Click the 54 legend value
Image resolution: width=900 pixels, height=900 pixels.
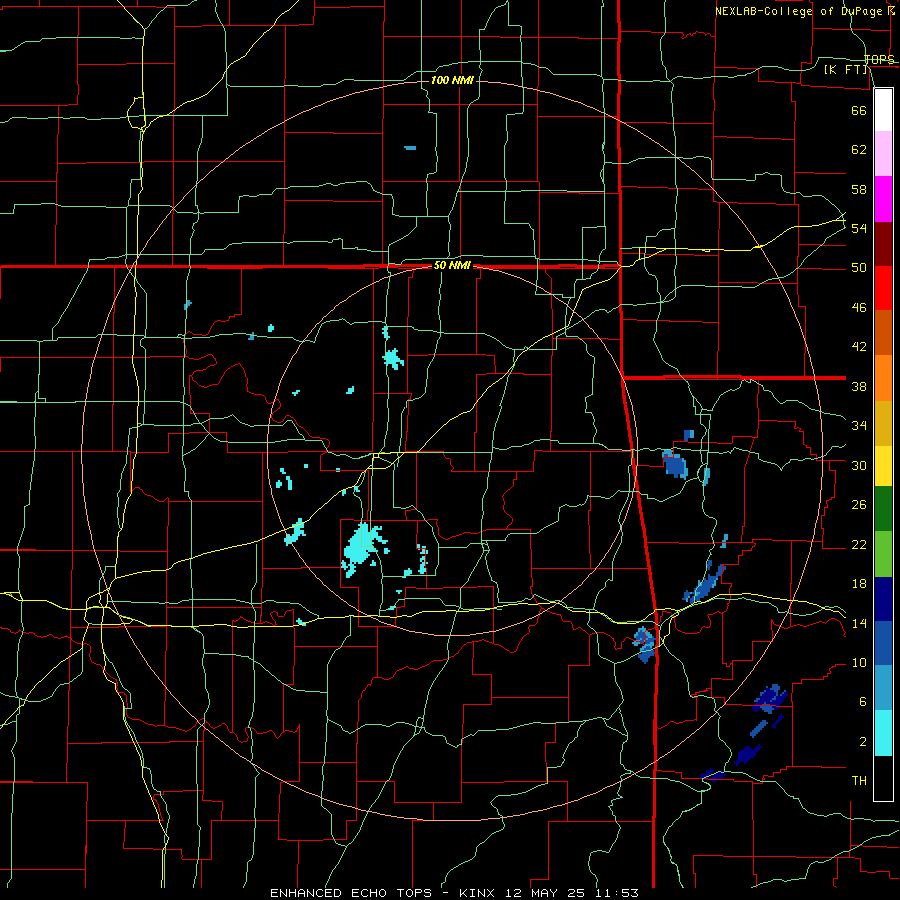tap(859, 229)
